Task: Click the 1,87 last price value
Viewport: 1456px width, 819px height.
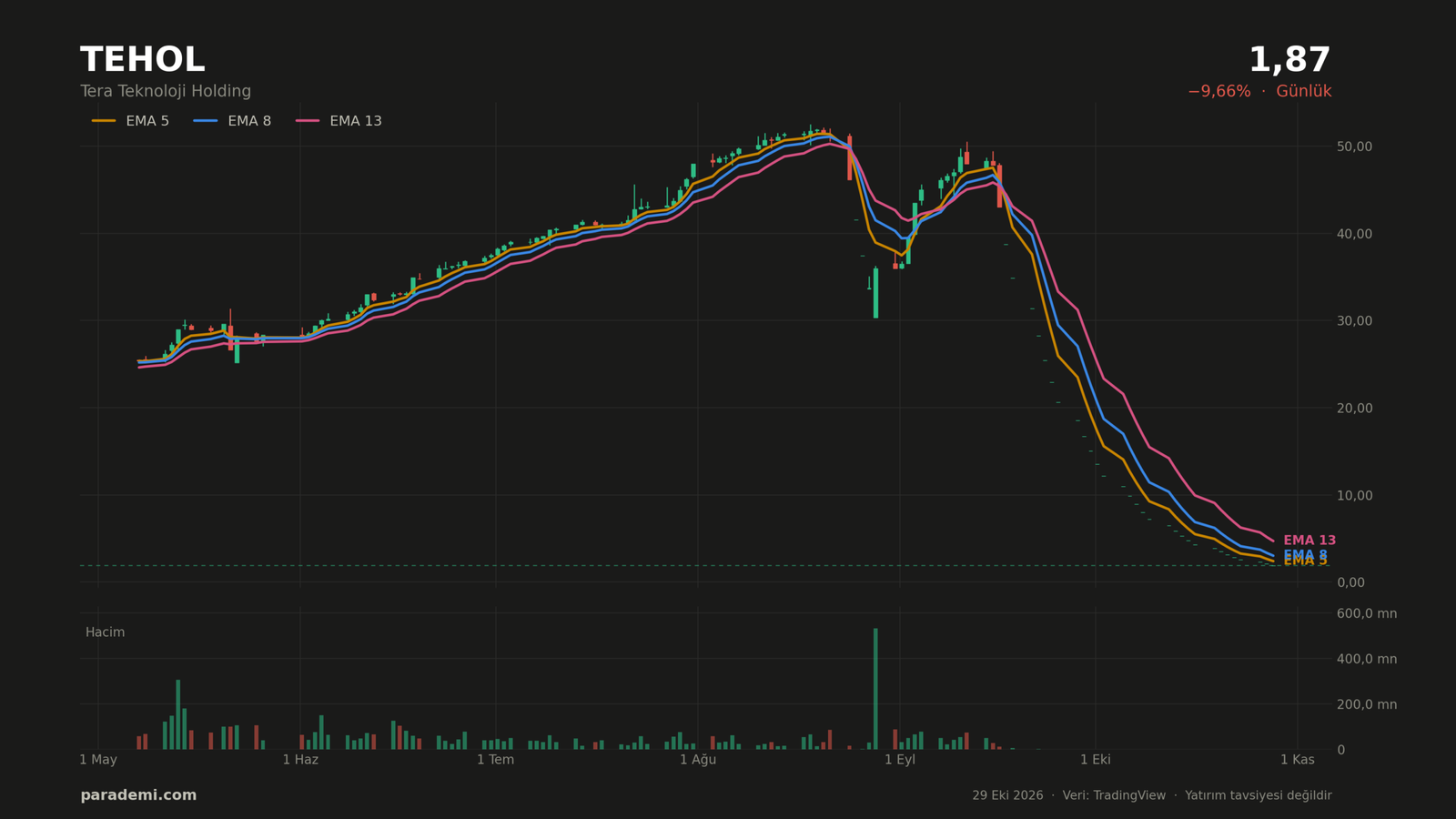Action: pyautogui.click(x=1289, y=61)
